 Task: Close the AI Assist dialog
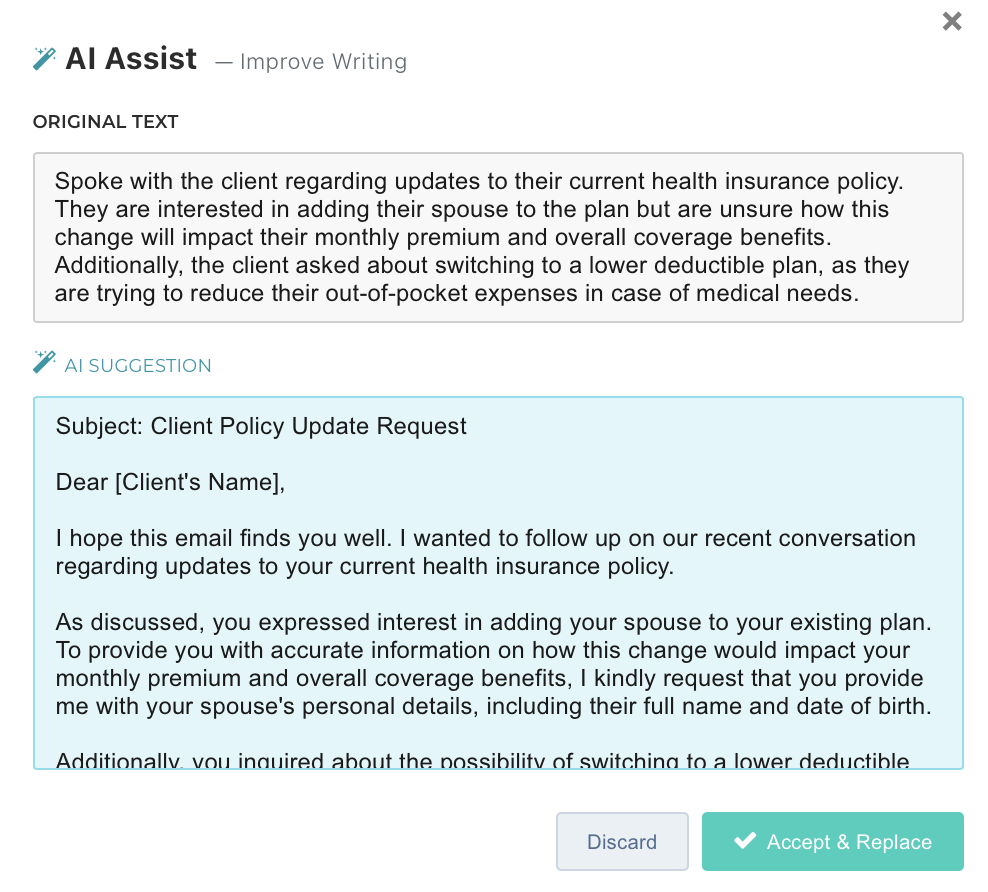(952, 21)
